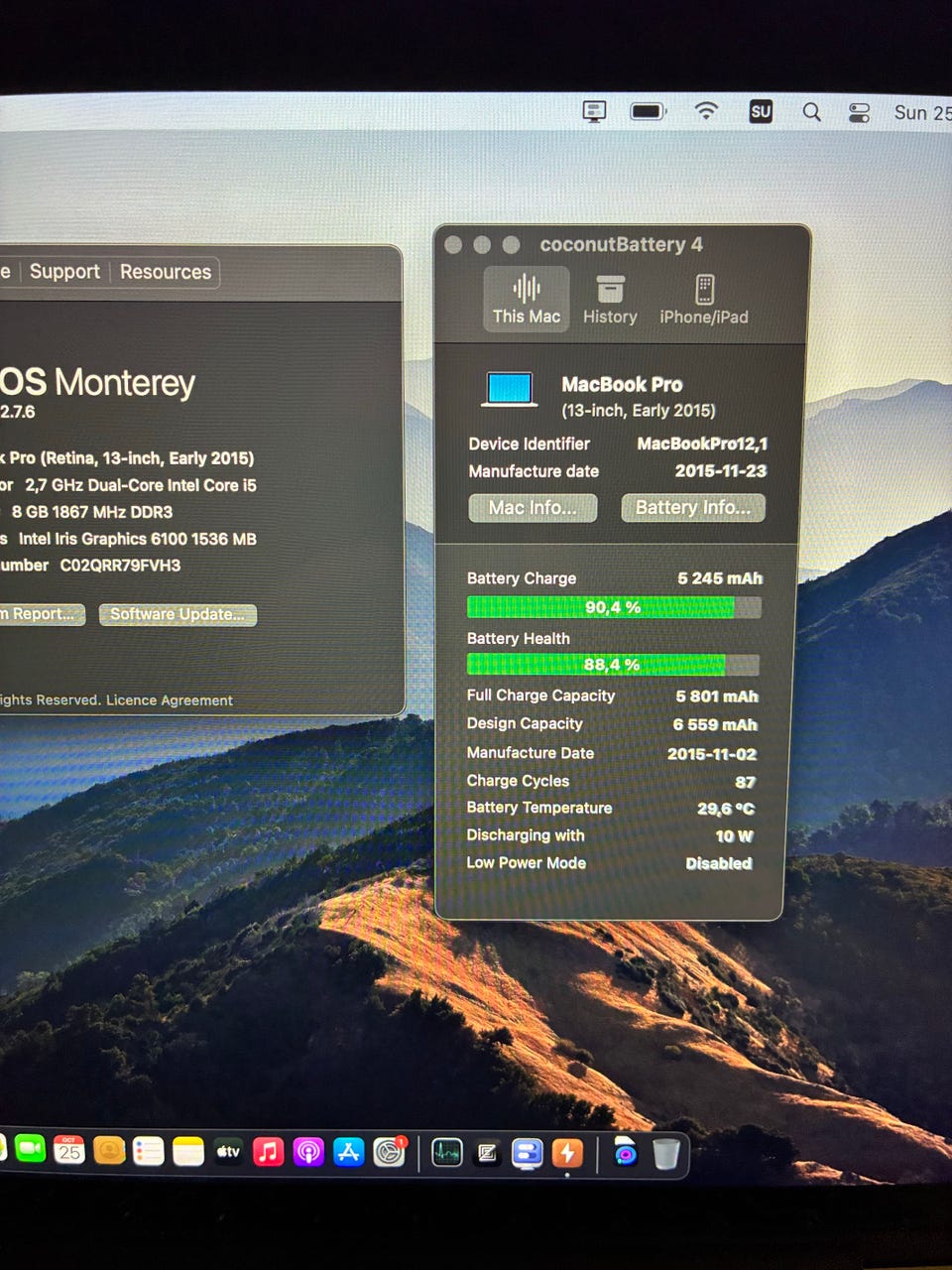Open the Calendar app in the dock

(x=68, y=1150)
